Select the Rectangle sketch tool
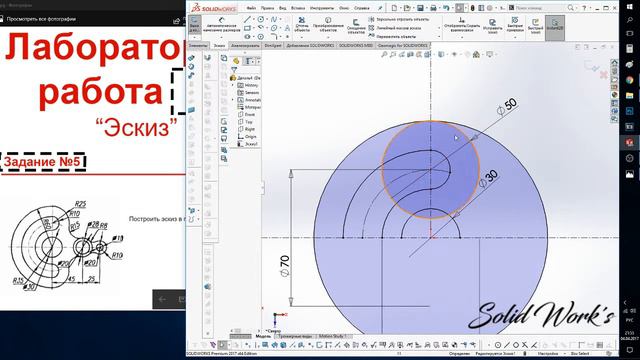 click(x=247, y=28)
